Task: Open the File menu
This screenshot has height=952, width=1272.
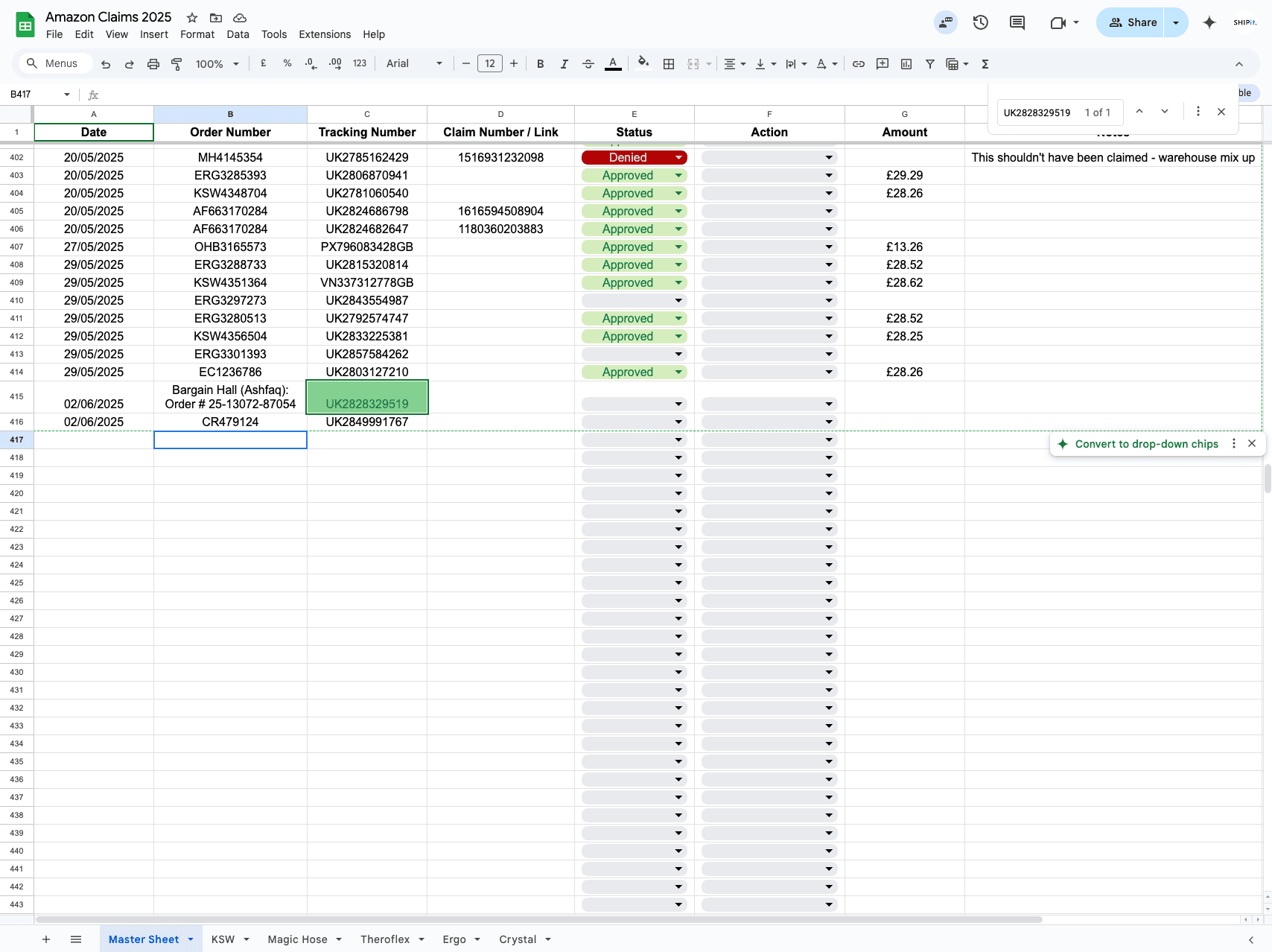Action: click(x=54, y=34)
